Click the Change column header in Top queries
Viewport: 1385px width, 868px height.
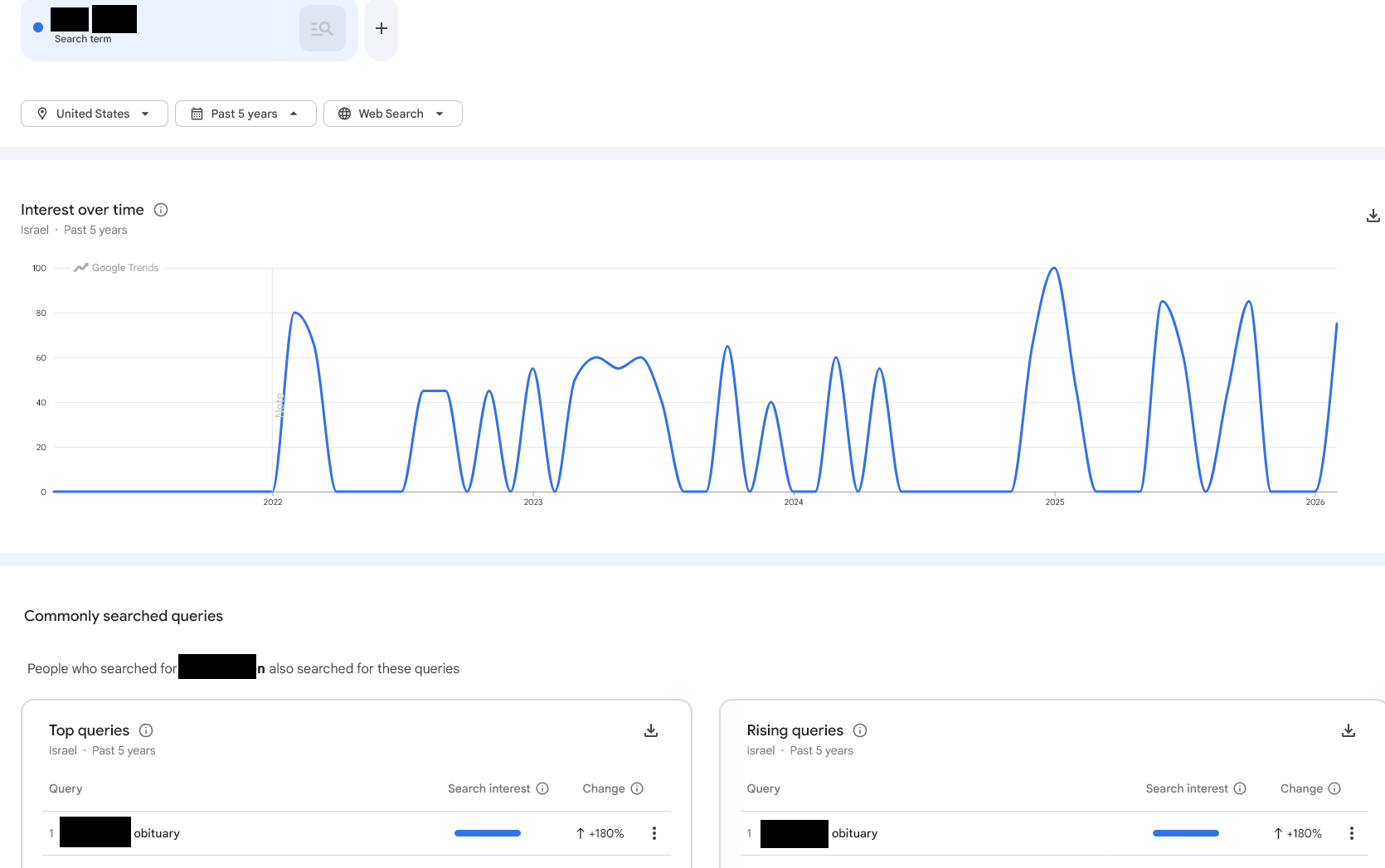tap(604, 788)
